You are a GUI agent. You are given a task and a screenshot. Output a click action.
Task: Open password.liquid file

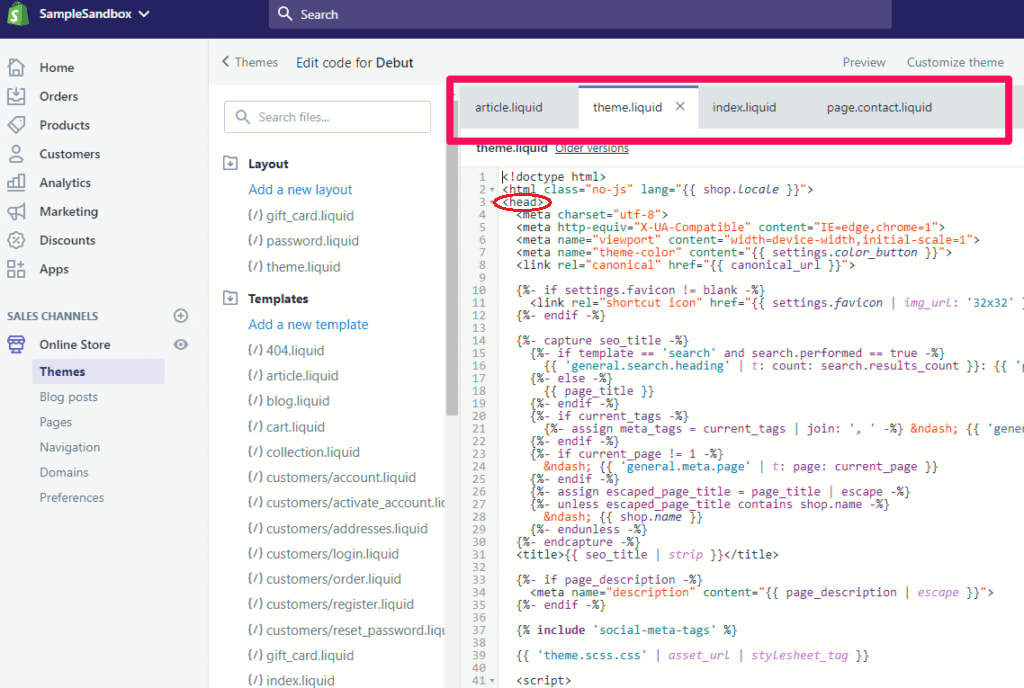(x=304, y=241)
